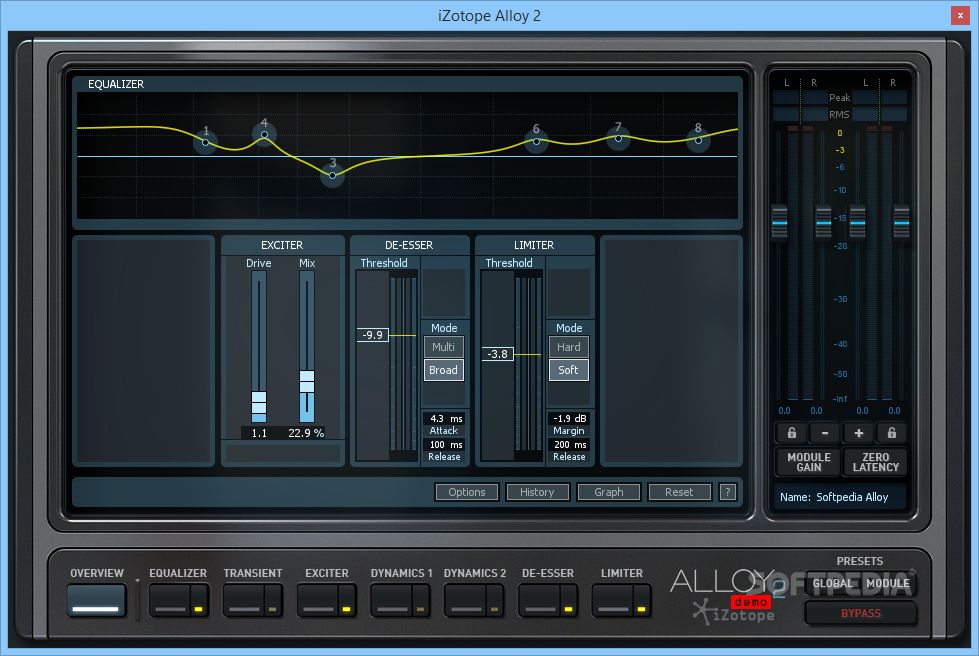This screenshot has height=656, width=979.
Task: Select EQ node 8 on the curve
Action: [698, 140]
